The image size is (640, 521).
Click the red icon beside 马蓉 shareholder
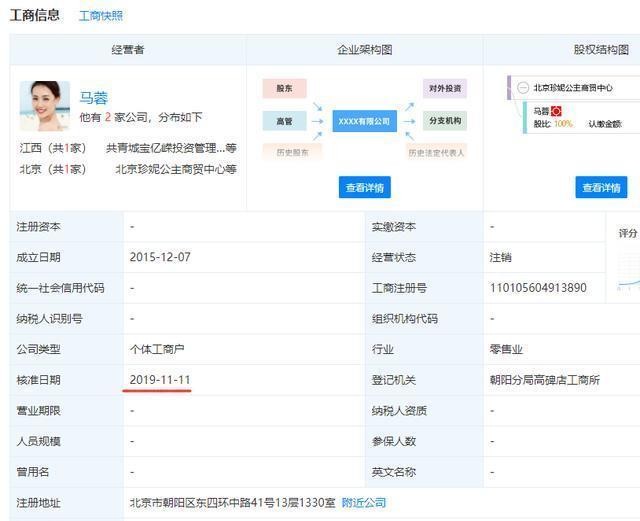pyautogui.click(x=557, y=111)
